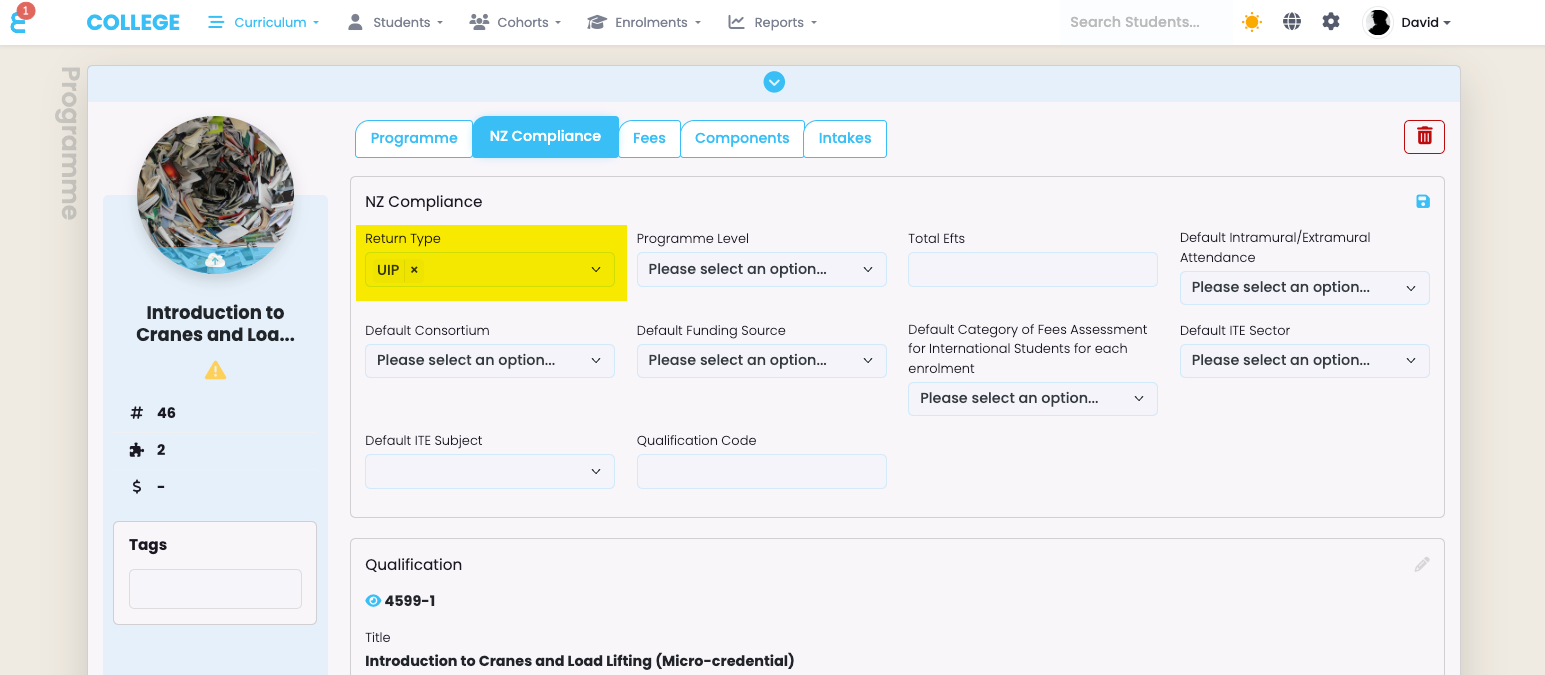Viewport: 1545px width, 675px height.
Task: Click the app logo with notification badge
Action: tap(20, 20)
